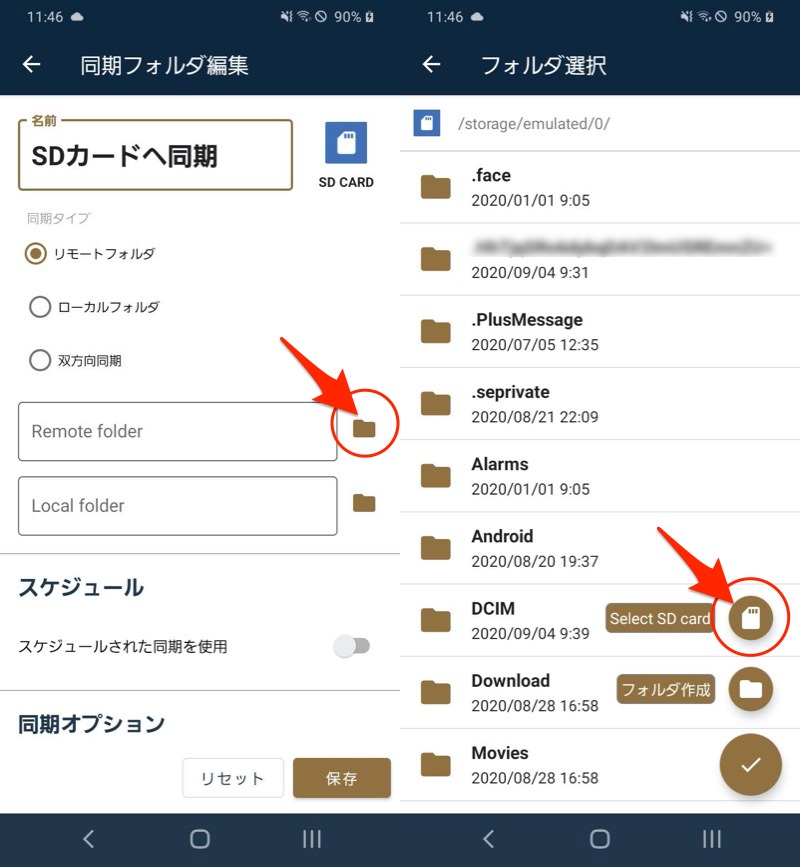The width and height of the screenshot is (800, 867).
Task: Confirm the folder selection with the checkmark button
Action: pyautogui.click(x=750, y=764)
